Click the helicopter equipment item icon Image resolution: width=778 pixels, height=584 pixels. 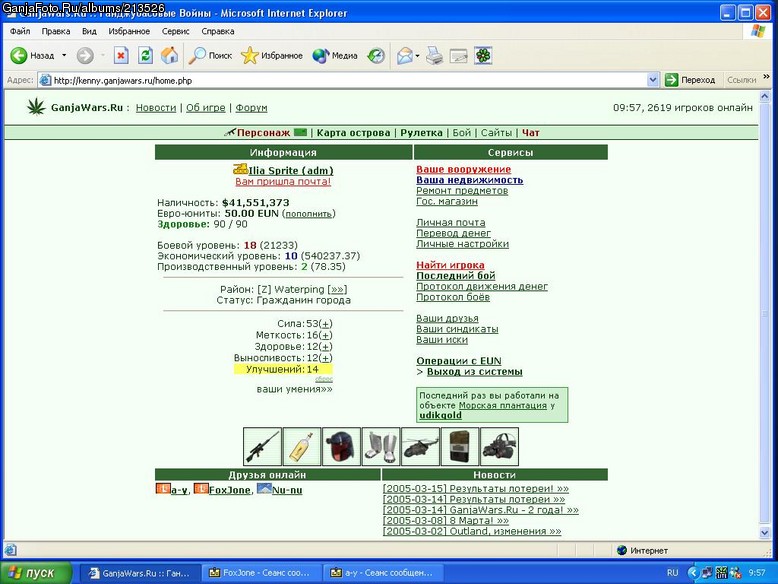coord(420,447)
